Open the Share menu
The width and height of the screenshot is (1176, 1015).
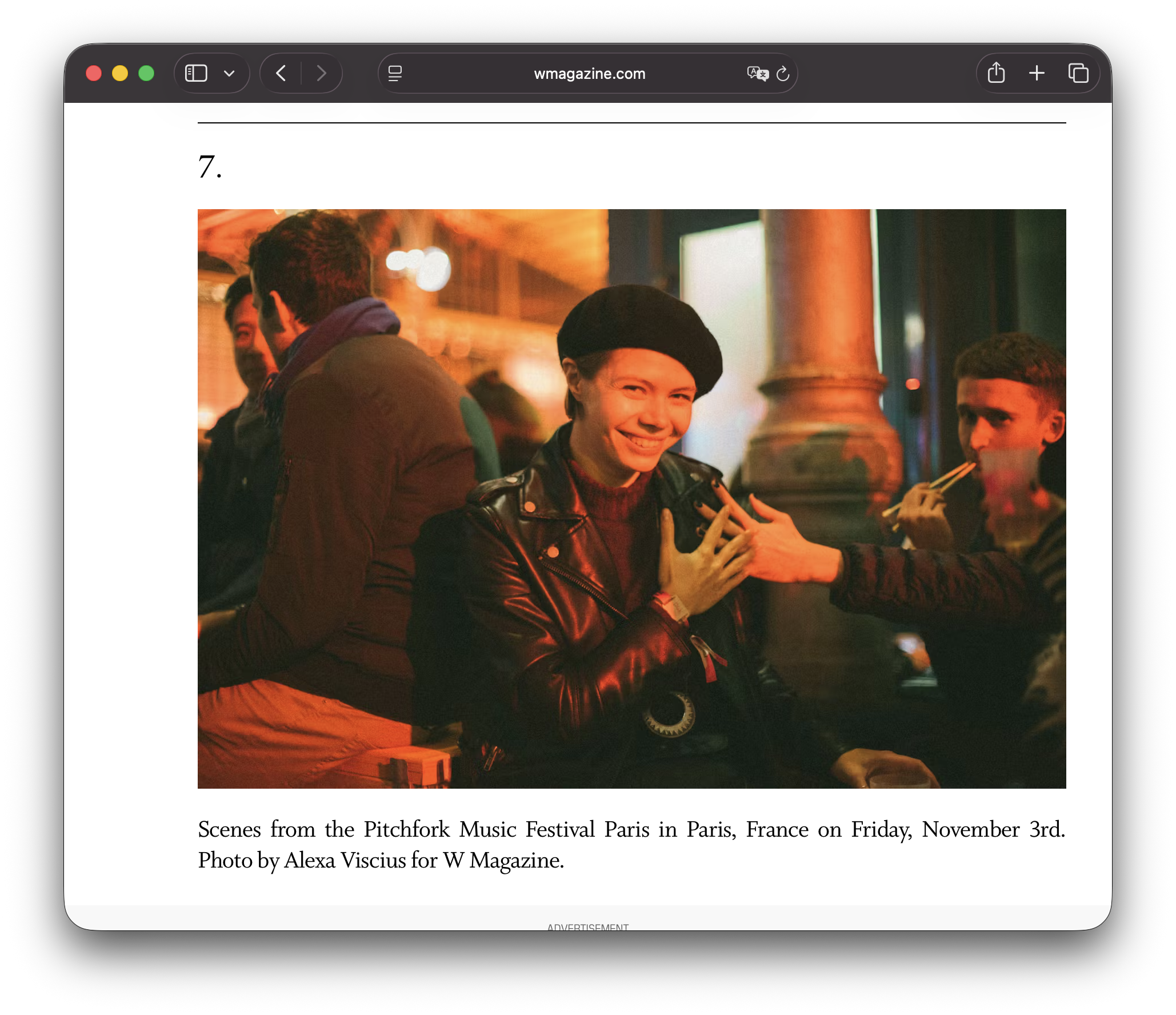pyautogui.click(x=996, y=73)
